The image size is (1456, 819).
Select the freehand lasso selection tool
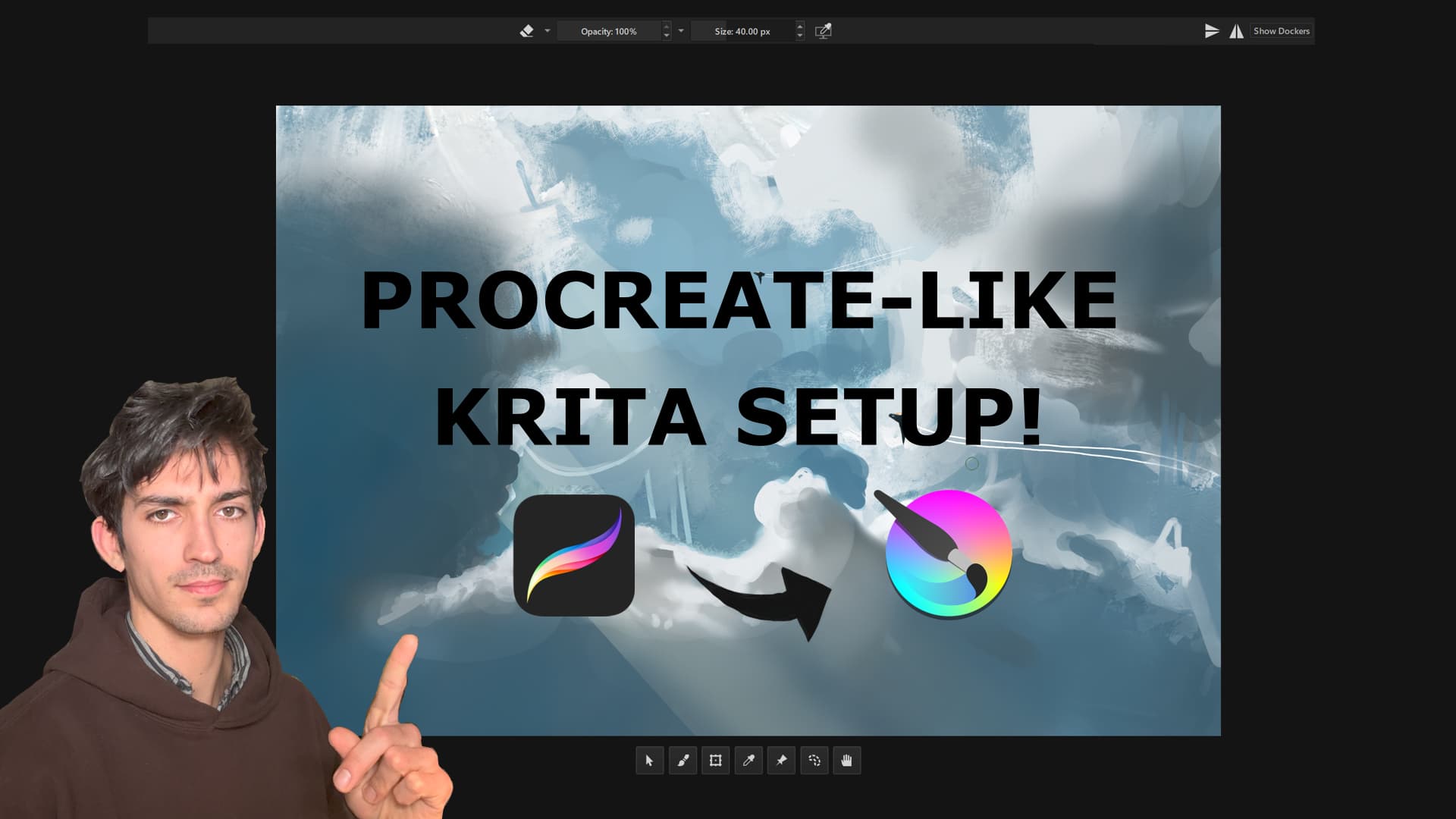tap(814, 761)
